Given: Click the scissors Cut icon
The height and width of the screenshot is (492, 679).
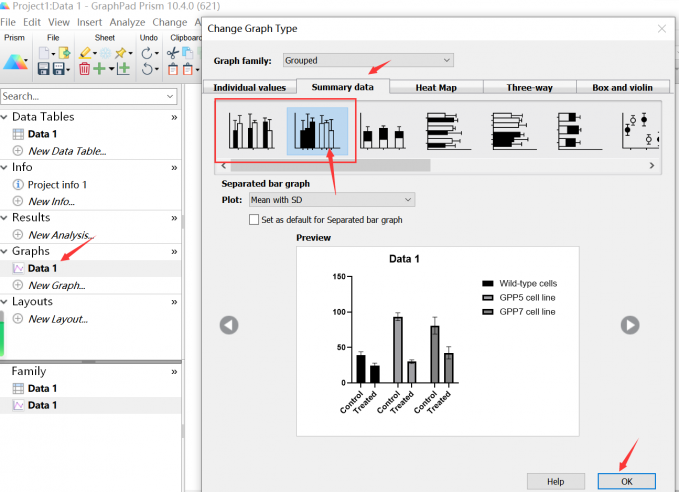Looking at the screenshot, I should coord(172,53).
